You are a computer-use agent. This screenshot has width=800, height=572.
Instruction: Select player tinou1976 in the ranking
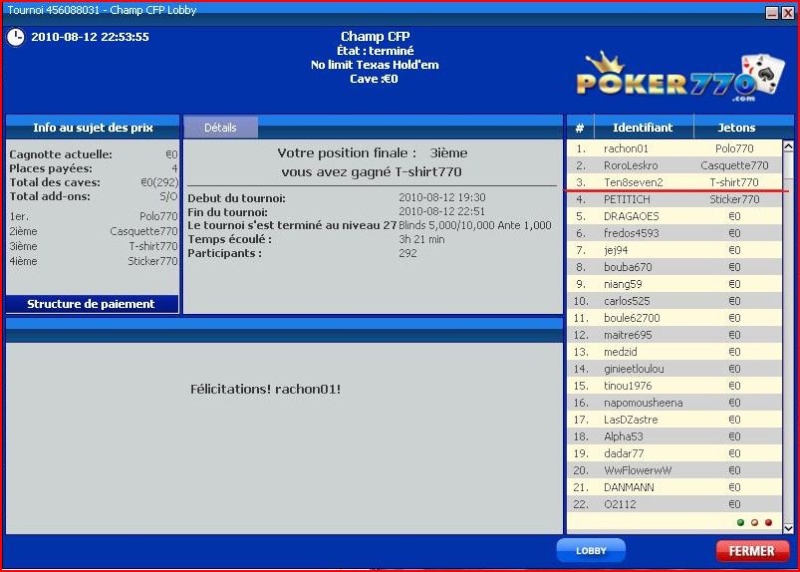[x=674, y=386]
